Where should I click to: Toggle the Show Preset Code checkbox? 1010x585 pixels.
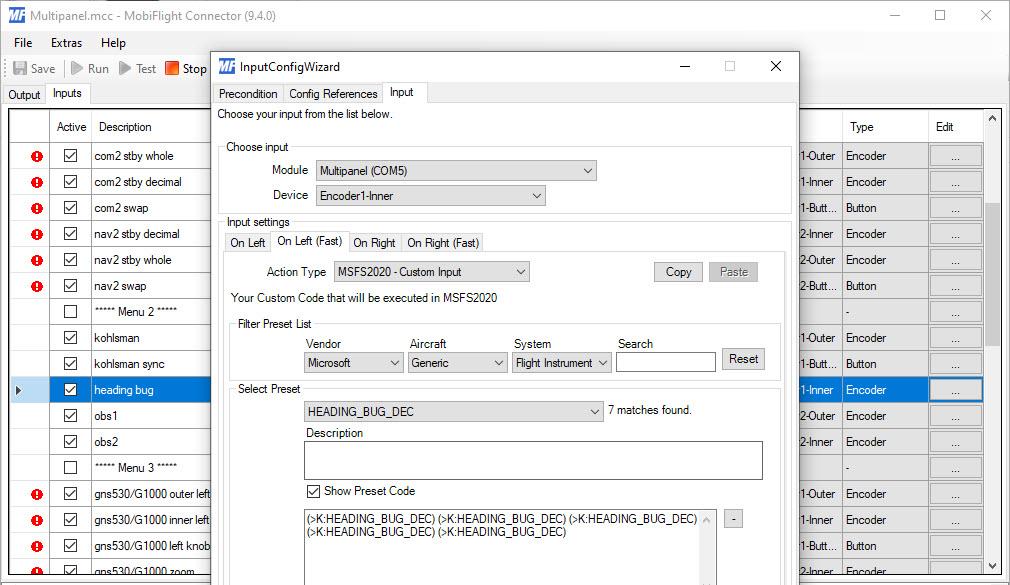(x=314, y=491)
